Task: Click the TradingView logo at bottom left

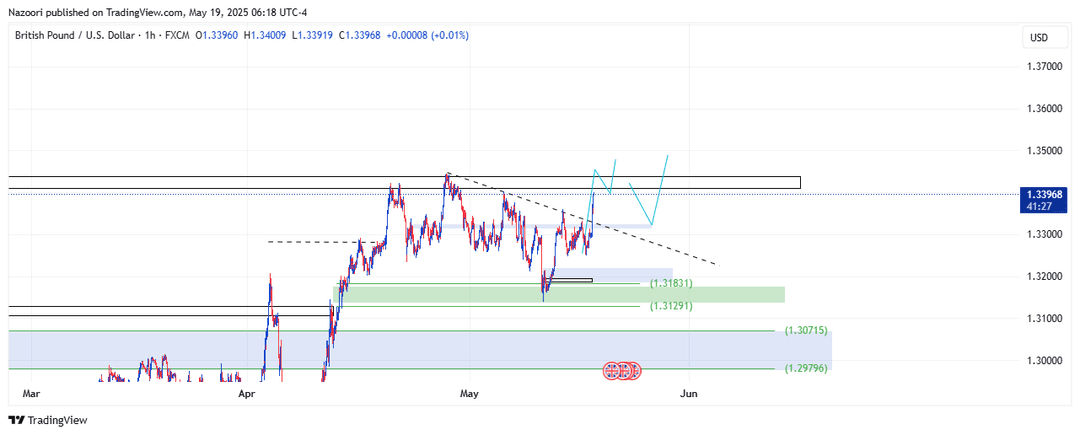Action: [48, 420]
